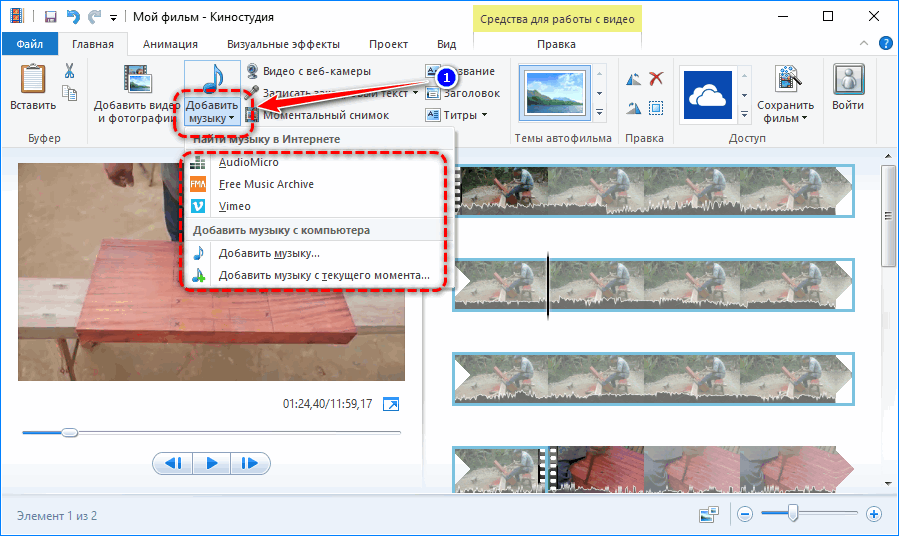Click the Copy icon in Буфер group
Viewport: 899px width, 536px height.
(69, 93)
